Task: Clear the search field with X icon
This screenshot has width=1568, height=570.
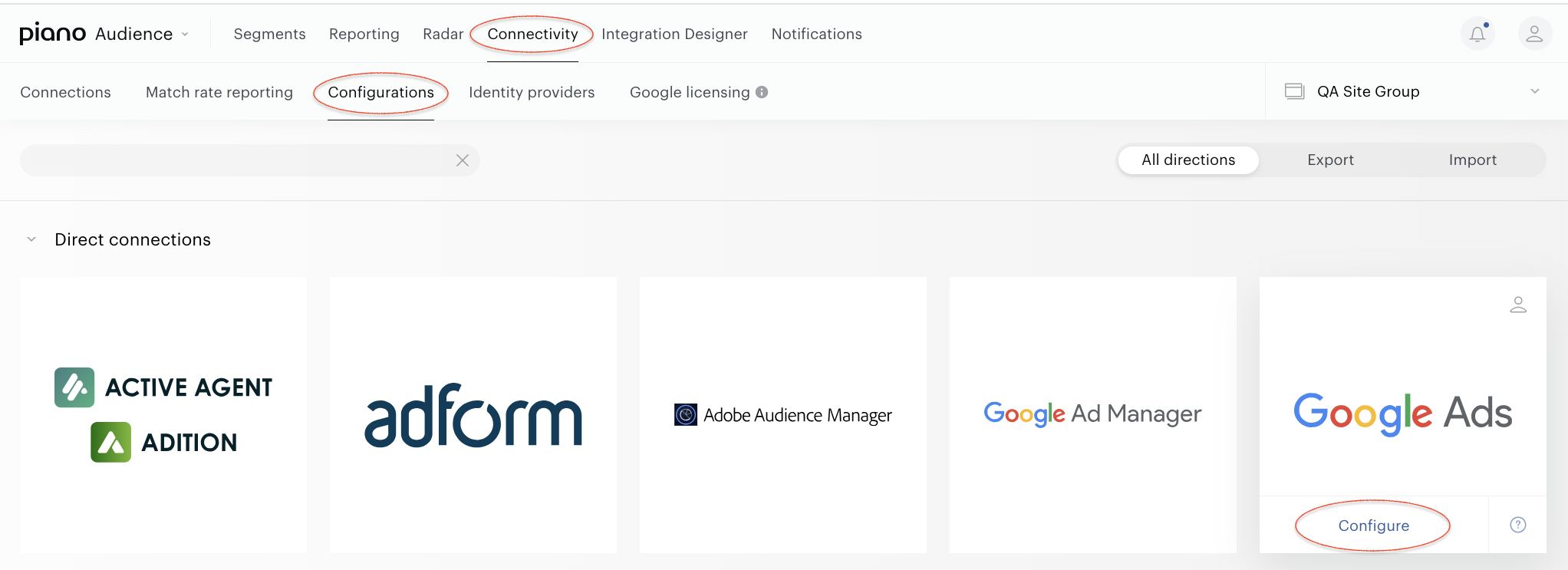Action: click(x=463, y=160)
